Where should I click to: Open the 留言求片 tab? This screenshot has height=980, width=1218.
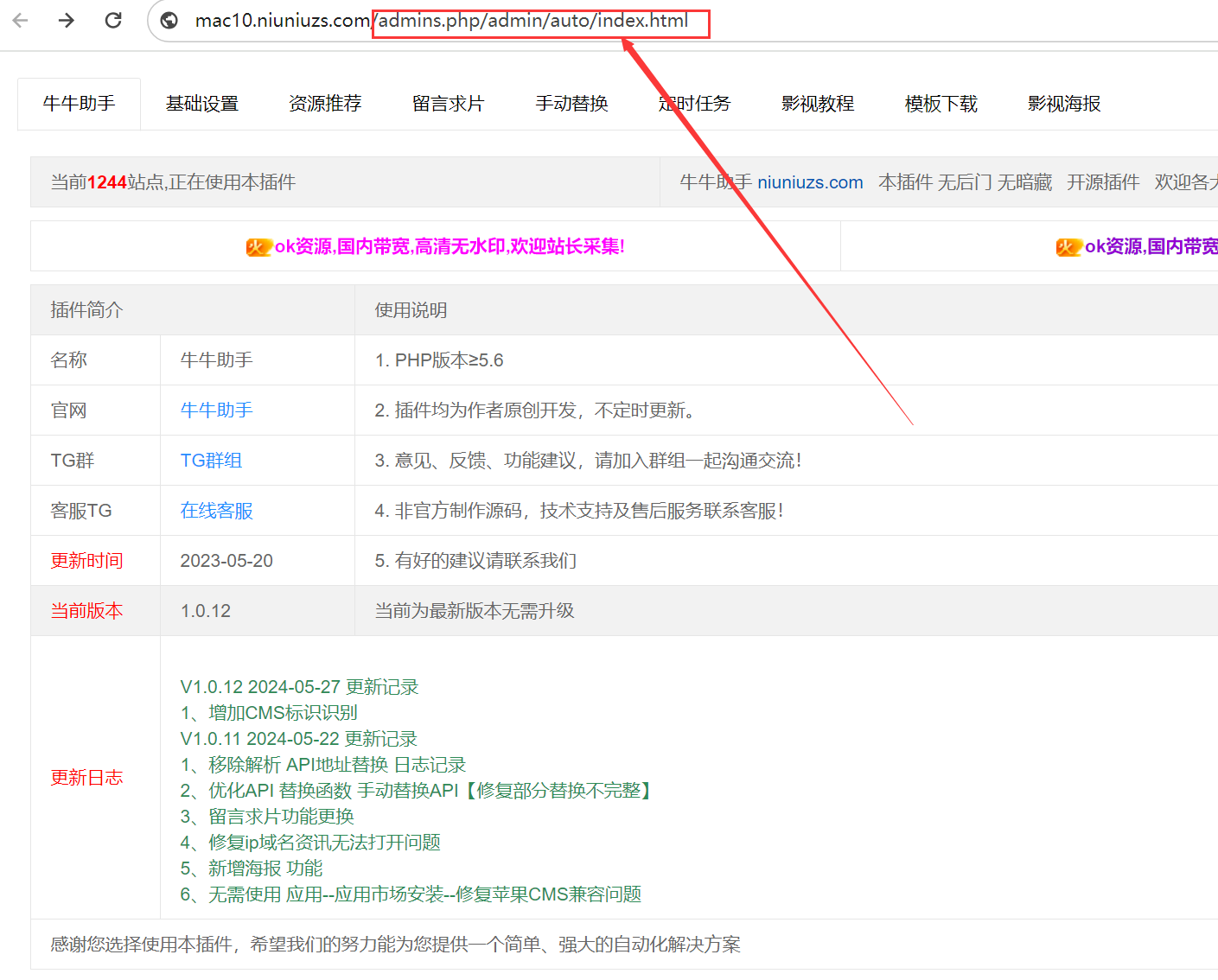[448, 104]
